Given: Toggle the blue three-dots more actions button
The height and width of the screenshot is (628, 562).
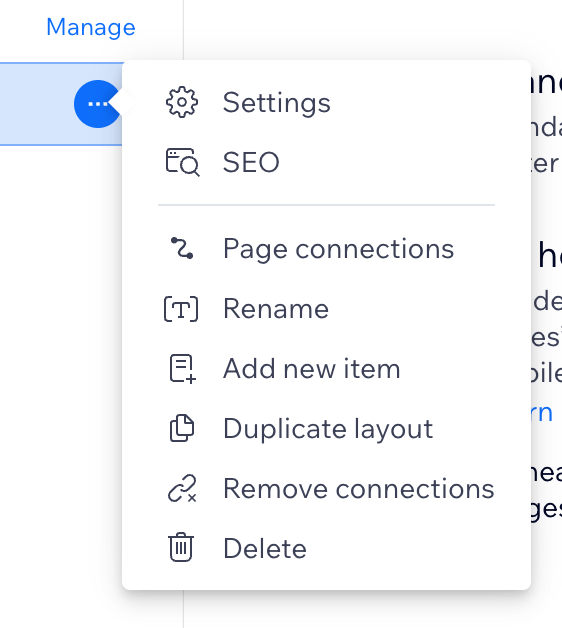Looking at the screenshot, I should coord(98,104).
